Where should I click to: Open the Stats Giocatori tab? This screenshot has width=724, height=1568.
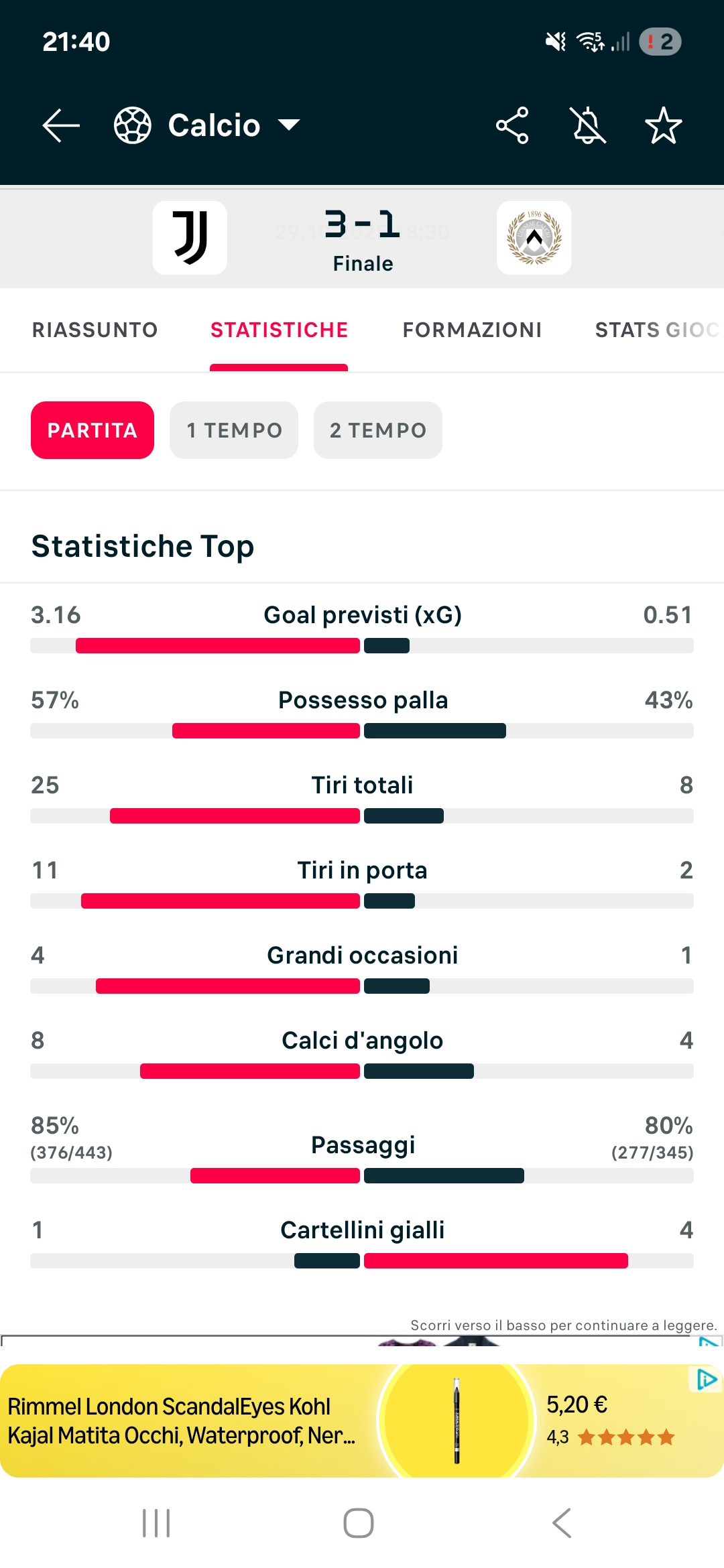(x=656, y=330)
